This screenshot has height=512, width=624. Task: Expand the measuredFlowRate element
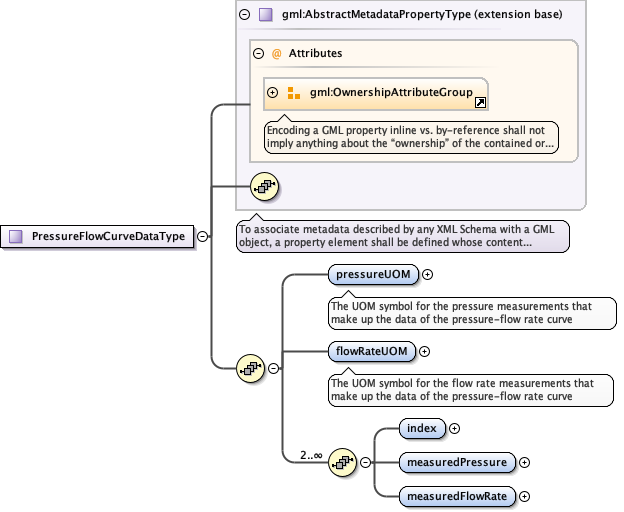(524, 496)
